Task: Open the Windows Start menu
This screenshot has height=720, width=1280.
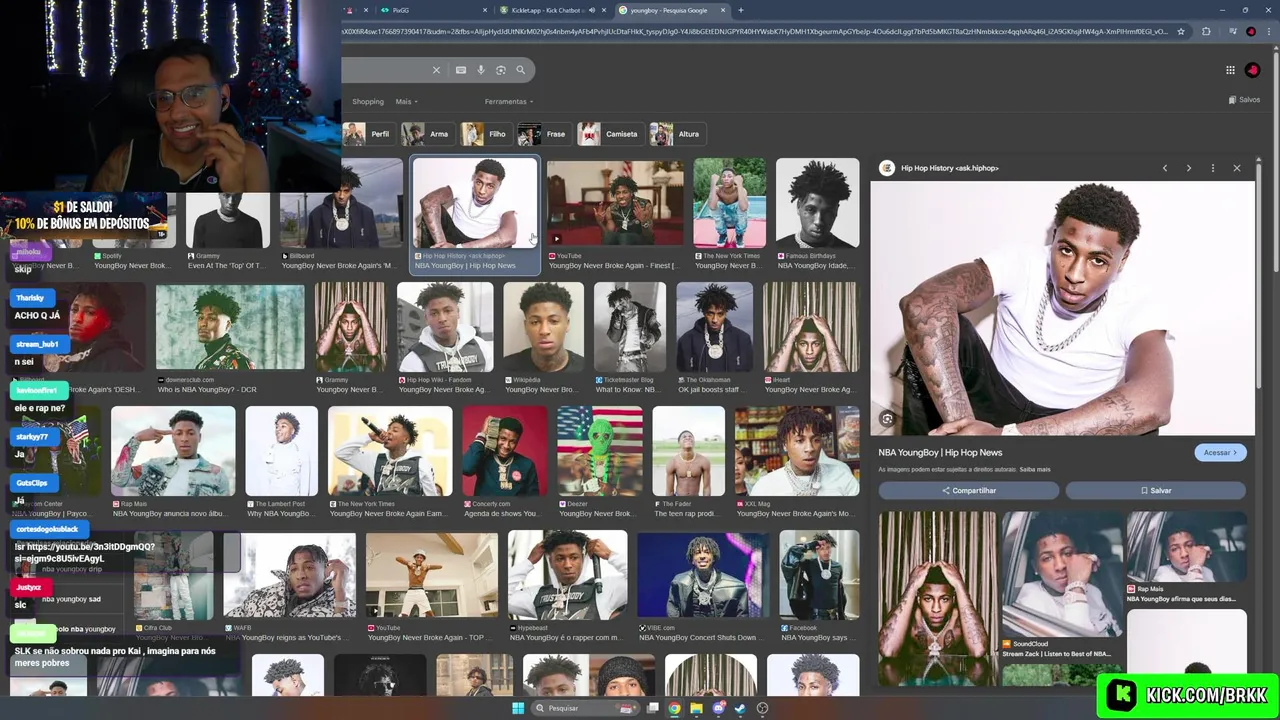Action: point(518,708)
